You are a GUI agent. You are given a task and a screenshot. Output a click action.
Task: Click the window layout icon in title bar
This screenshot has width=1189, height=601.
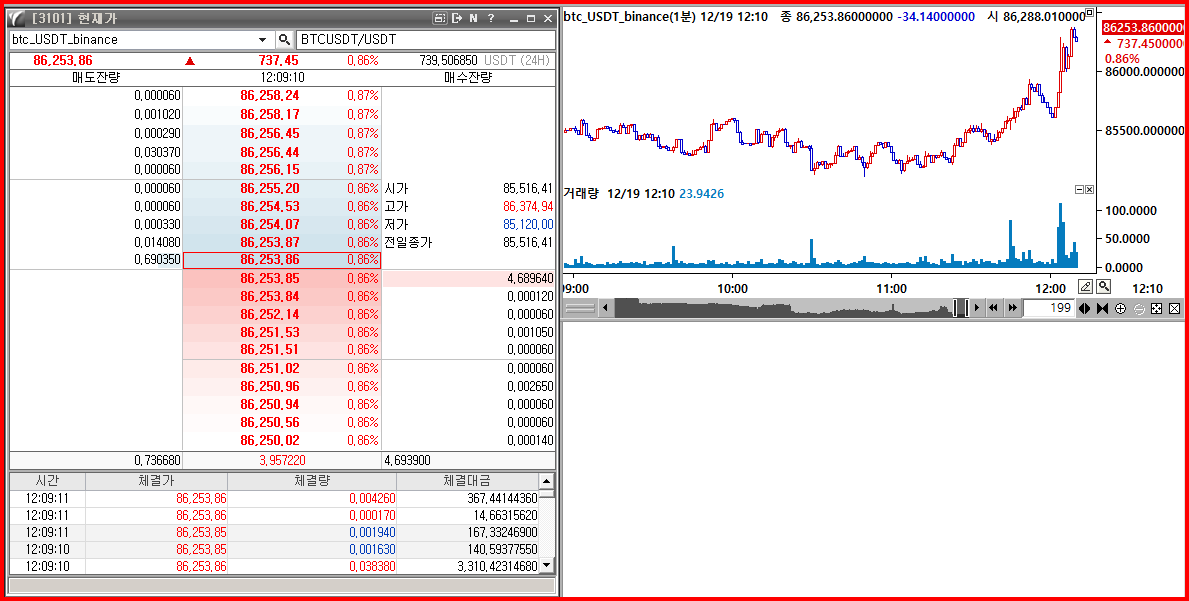[x=439, y=18]
